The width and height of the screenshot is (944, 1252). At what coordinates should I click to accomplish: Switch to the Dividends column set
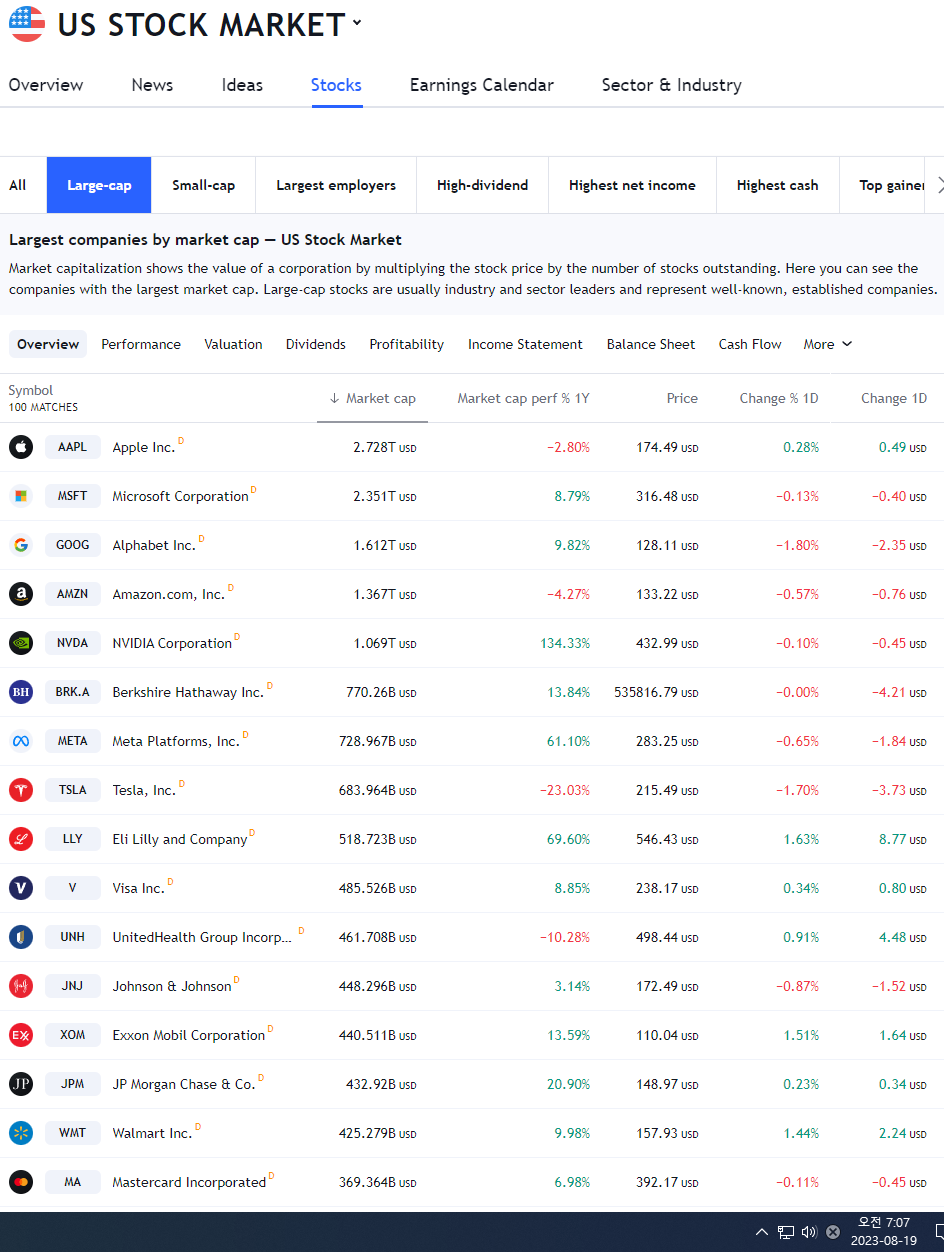(316, 344)
